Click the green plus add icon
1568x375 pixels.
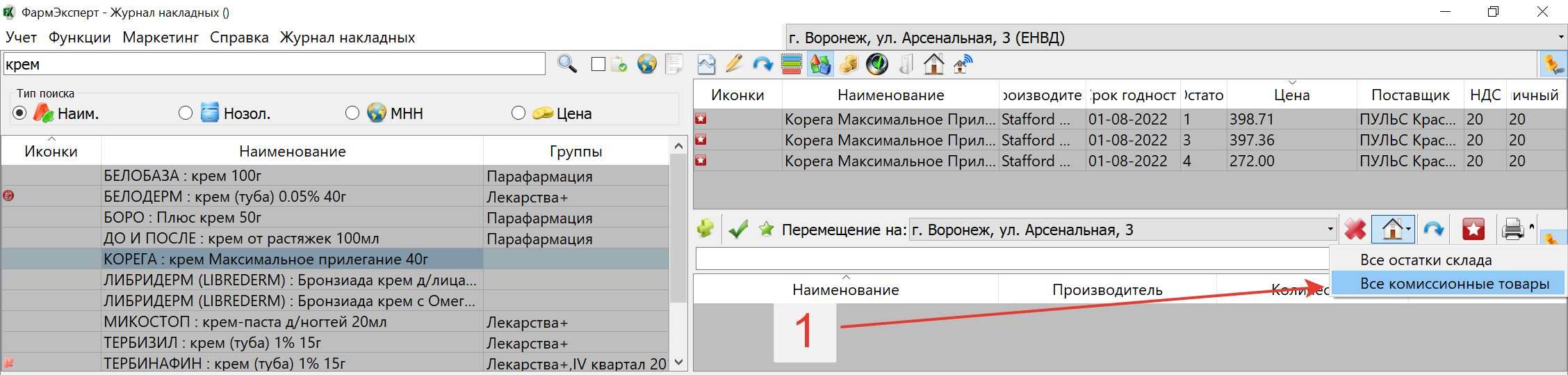pyautogui.click(x=705, y=229)
